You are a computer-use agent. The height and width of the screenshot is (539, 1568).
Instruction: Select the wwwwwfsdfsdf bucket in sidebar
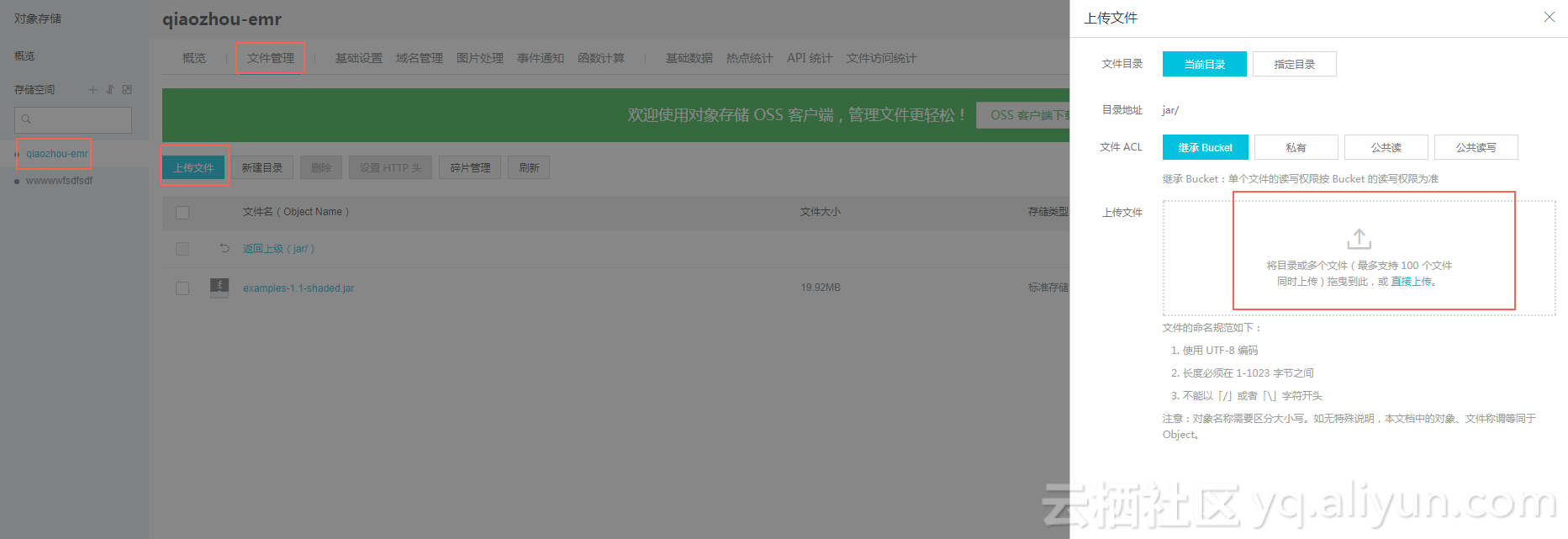[x=59, y=181]
